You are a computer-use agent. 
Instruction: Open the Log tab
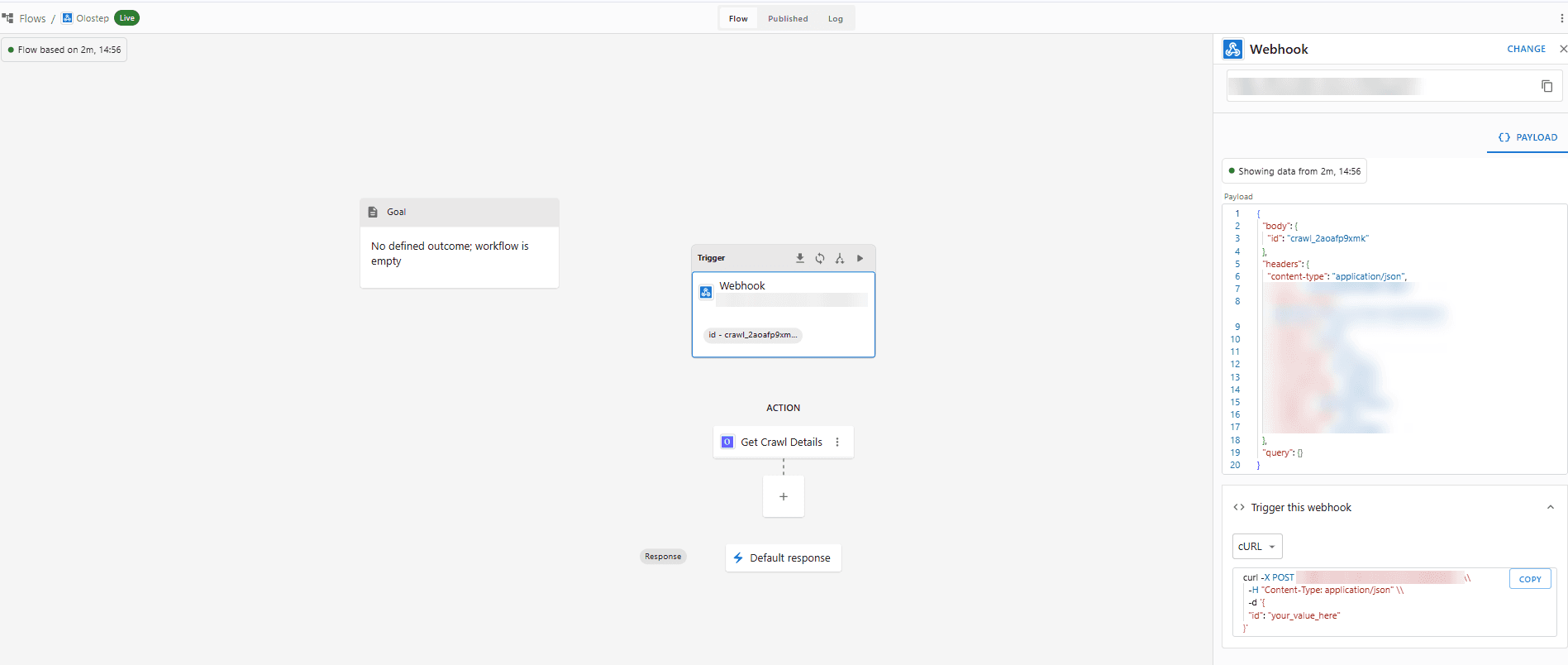836,18
